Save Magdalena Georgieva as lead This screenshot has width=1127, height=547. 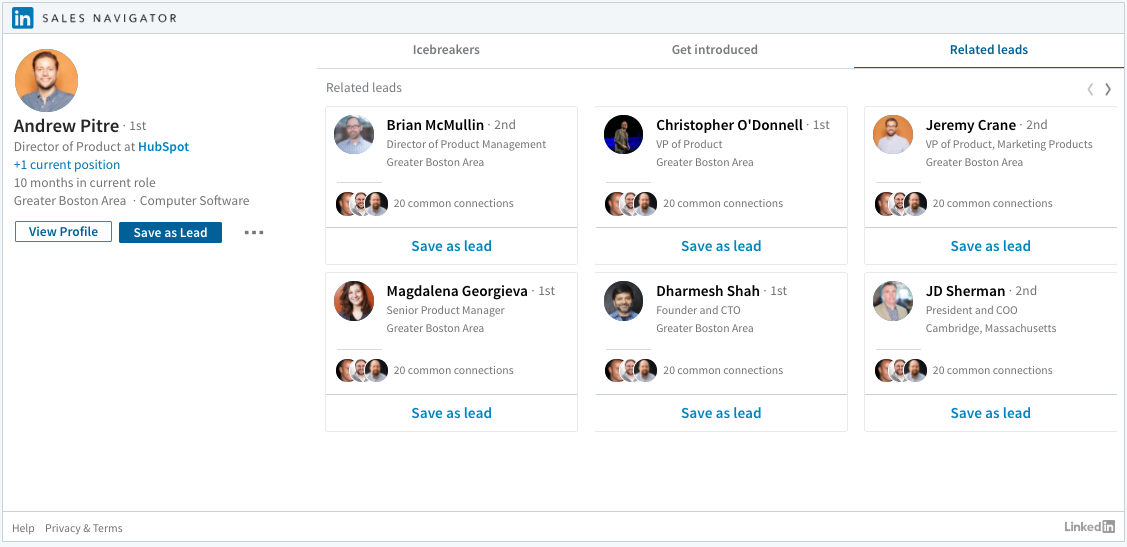pyautogui.click(x=451, y=413)
